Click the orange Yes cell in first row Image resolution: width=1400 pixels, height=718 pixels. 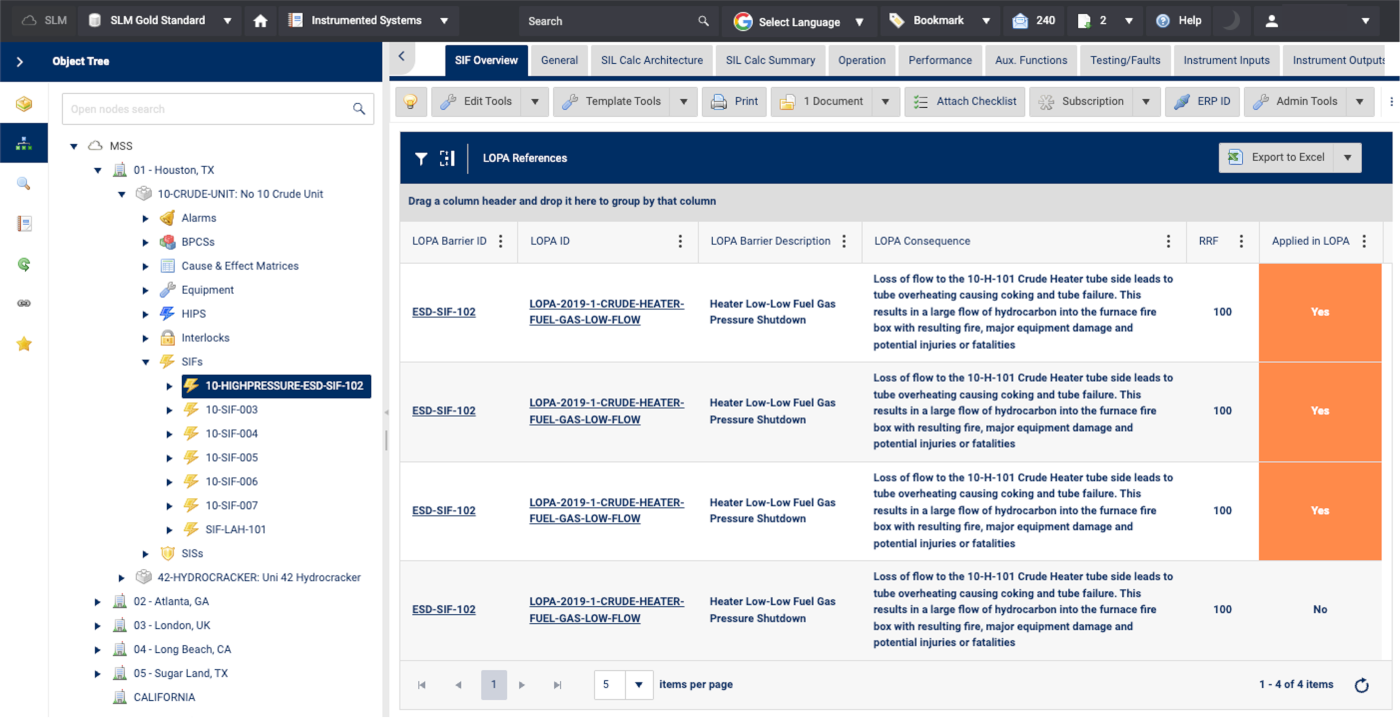point(1320,312)
